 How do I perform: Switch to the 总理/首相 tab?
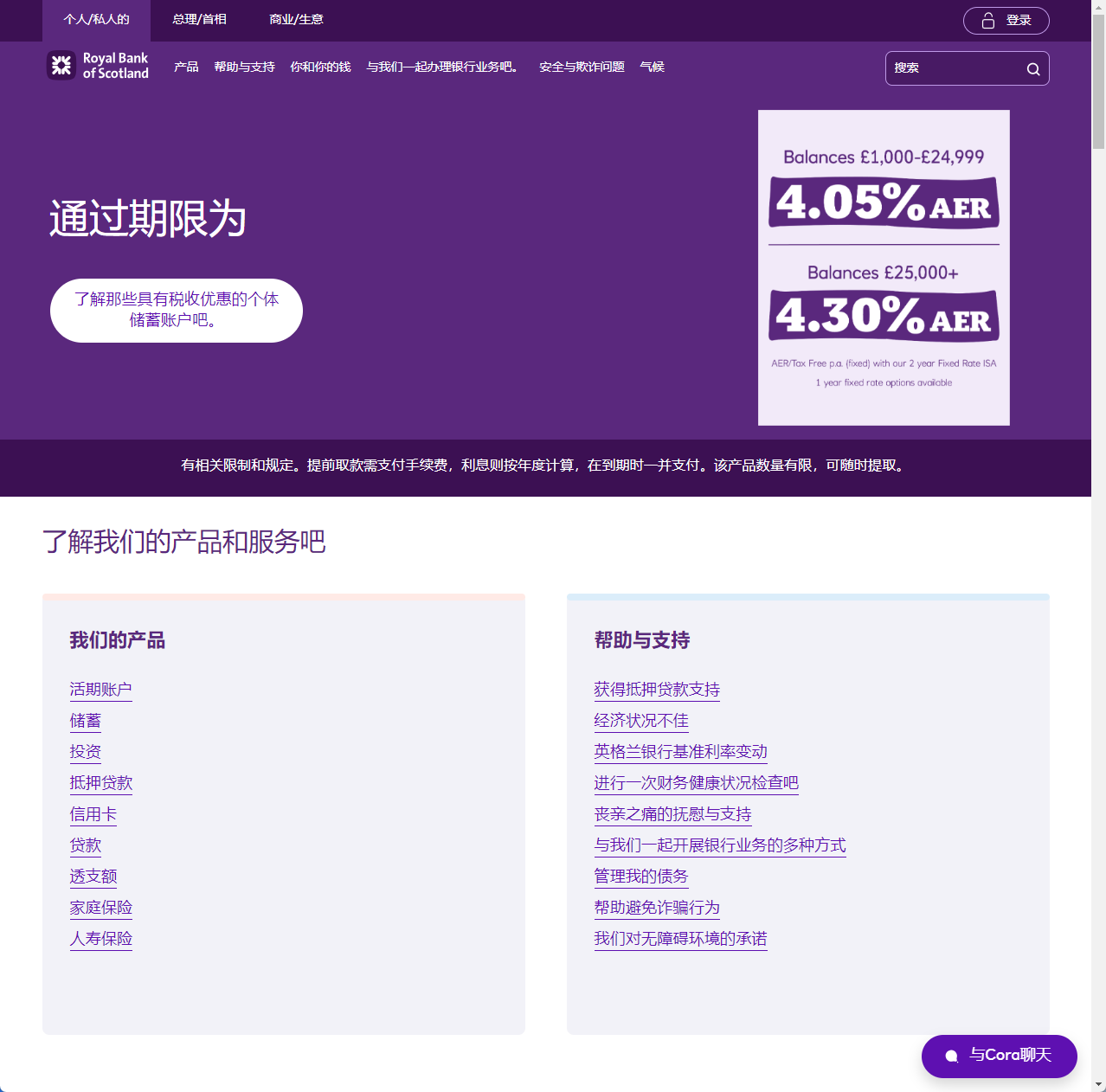click(x=198, y=19)
